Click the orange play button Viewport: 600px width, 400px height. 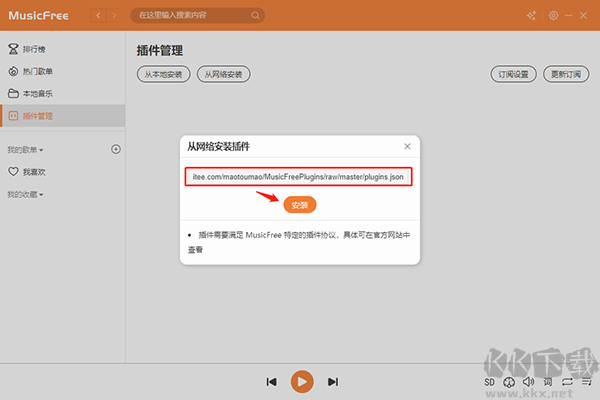point(302,382)
